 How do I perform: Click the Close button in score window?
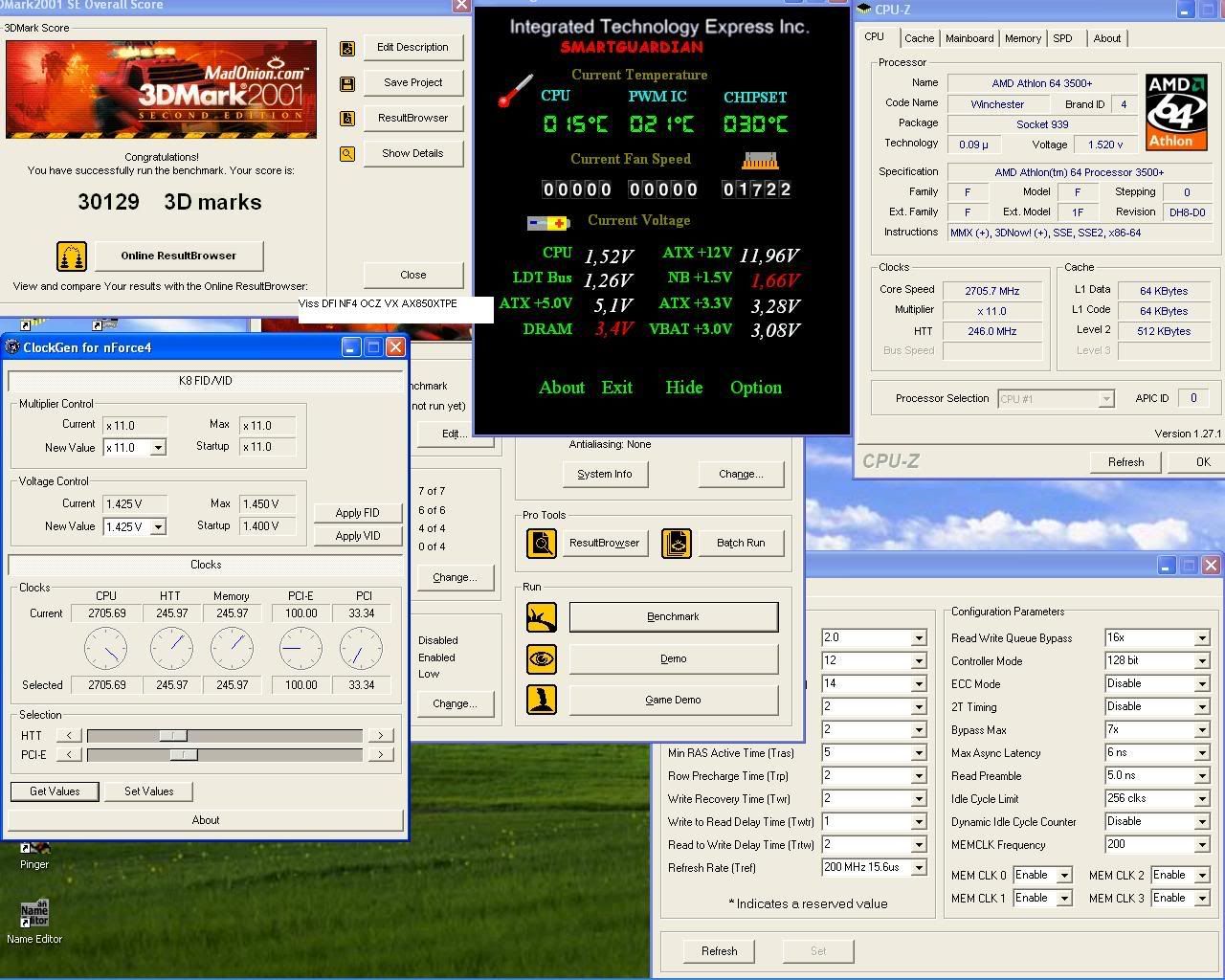coord(413,275)
